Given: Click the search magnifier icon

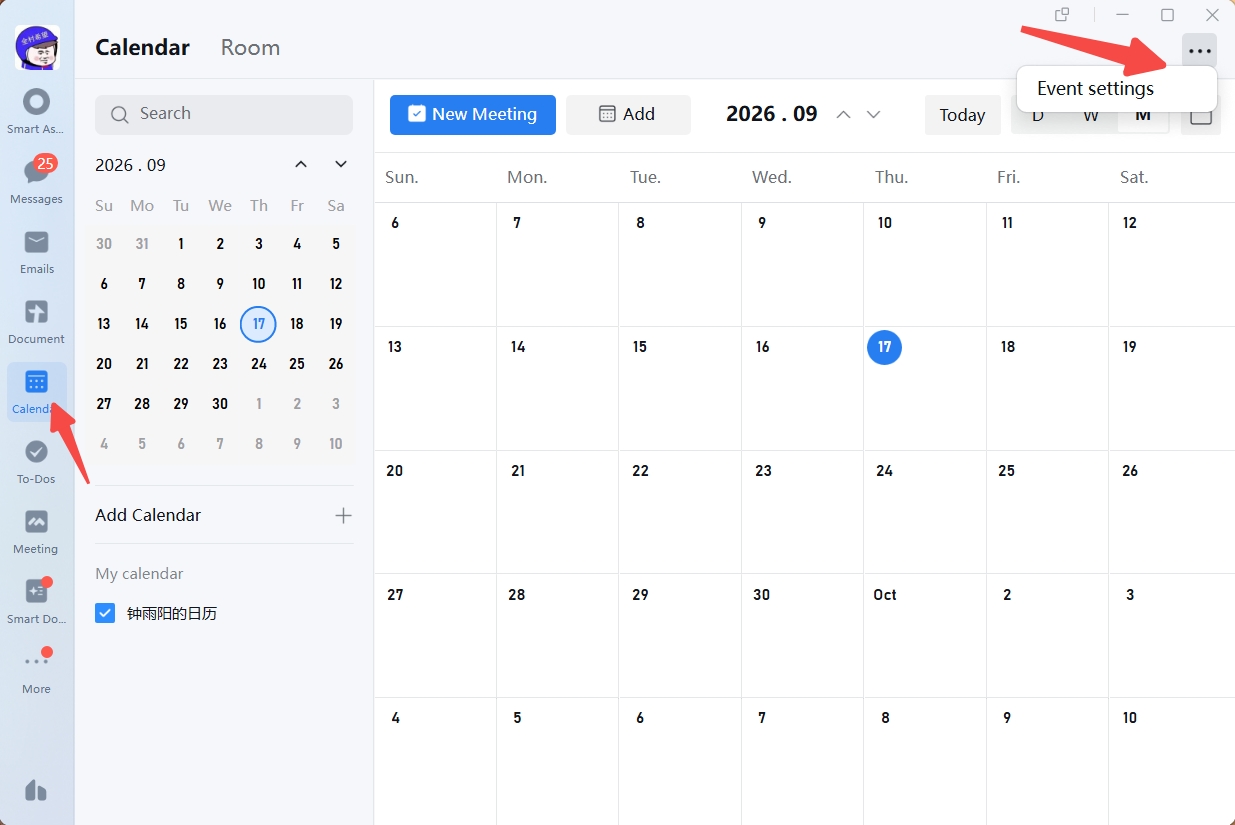Looking at the screenshot, I should coord(119,115).
